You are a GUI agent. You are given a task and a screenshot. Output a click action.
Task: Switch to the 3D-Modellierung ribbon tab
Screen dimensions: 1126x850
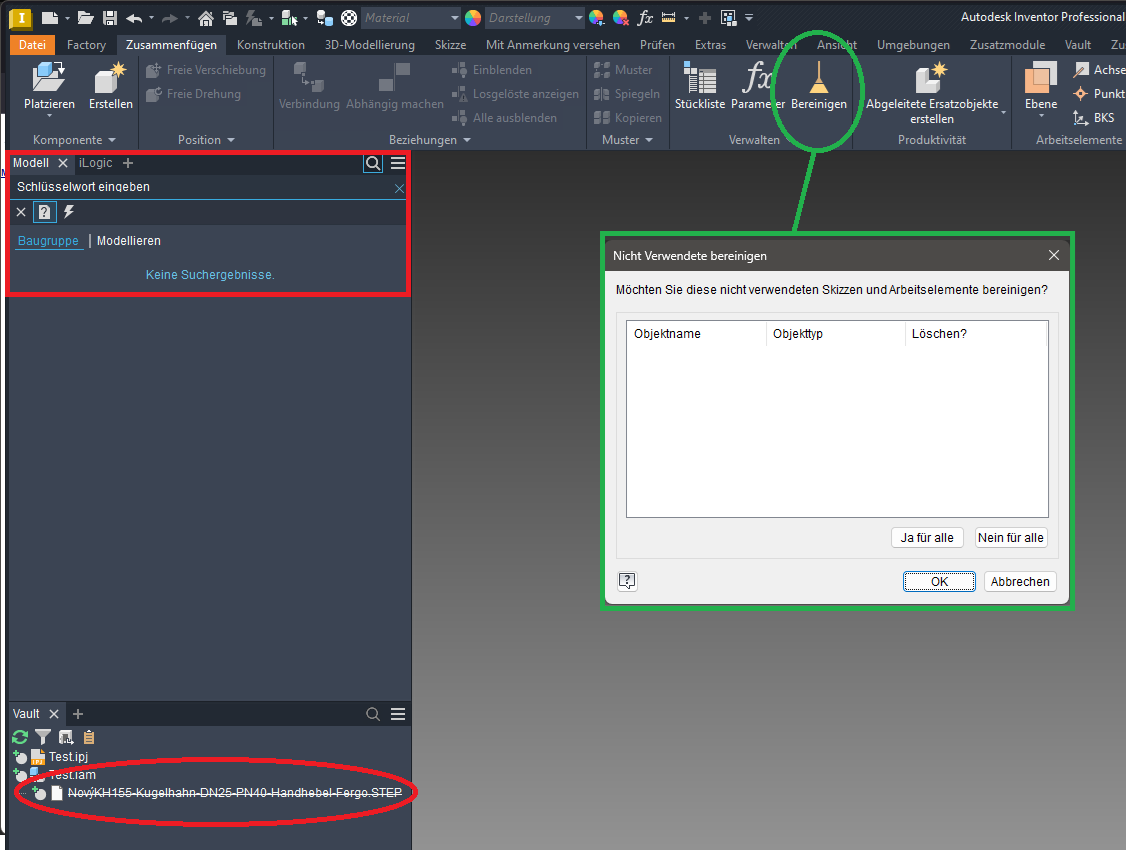pyautogui.click(x=370, y=45)
